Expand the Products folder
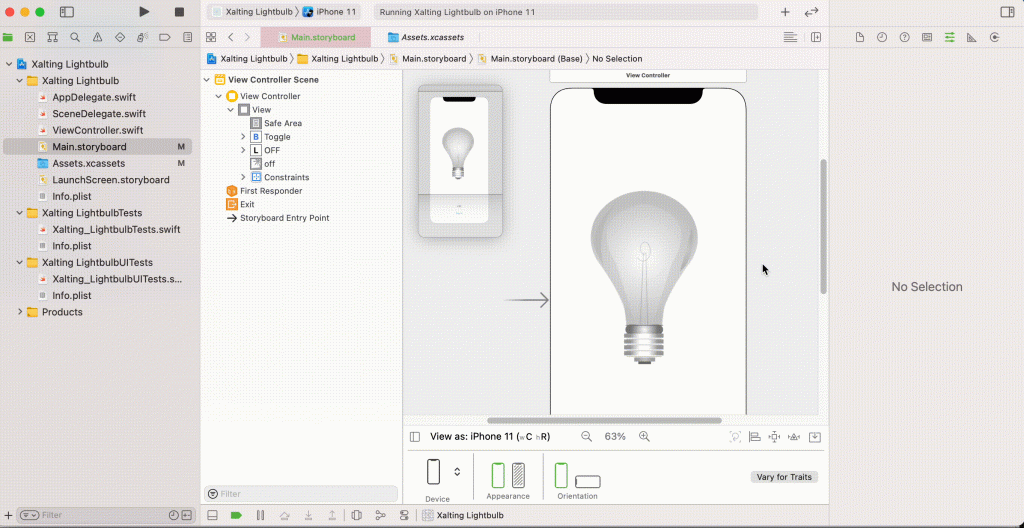The image size is (1024, 528). click(20, 312)
